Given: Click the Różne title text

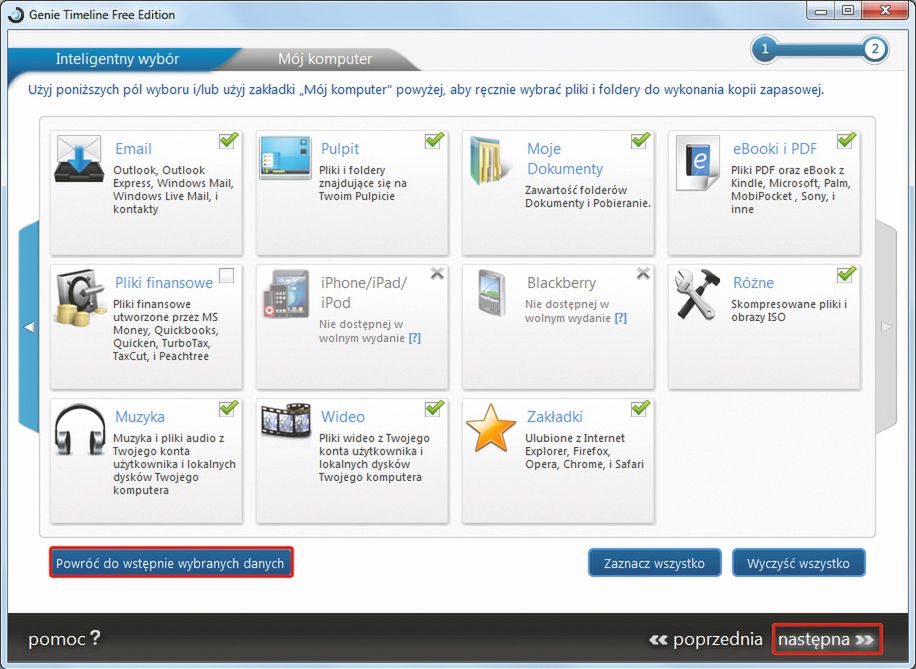Looking at the screenshot, I should click(x=753, y=283).
